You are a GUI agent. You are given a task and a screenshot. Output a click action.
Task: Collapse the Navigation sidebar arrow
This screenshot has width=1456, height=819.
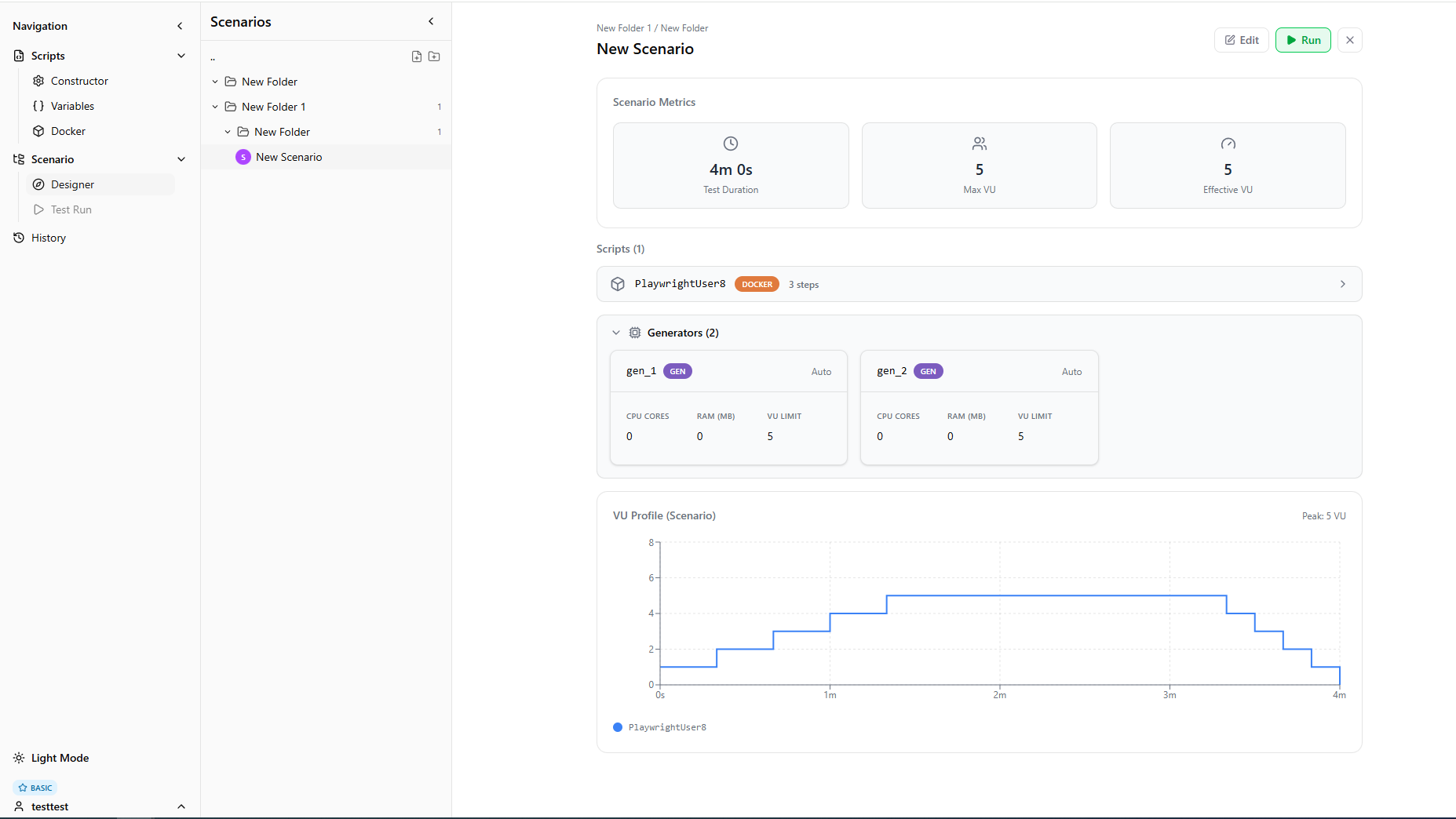point(180,26)
